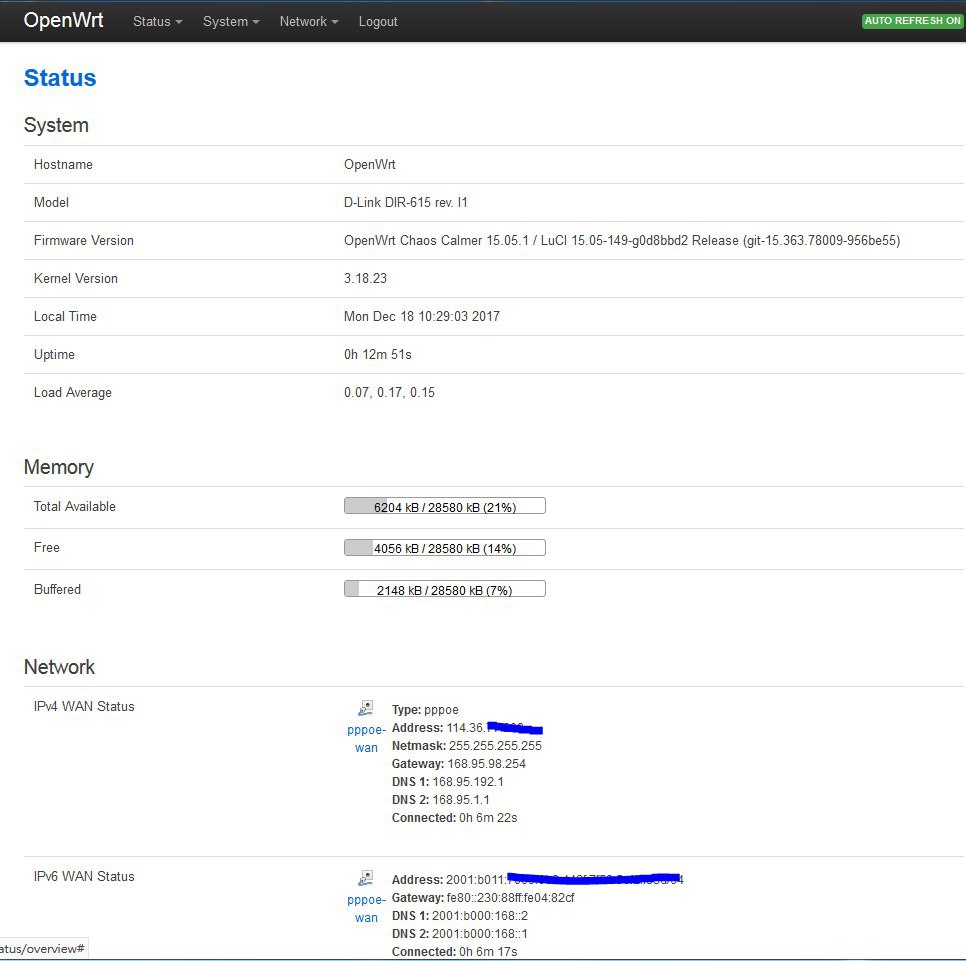Image resolution: width=966 pixels, height=961 pixels.
Task: Click the kernel version value 3.18.23
Action: tap(365, 278)
